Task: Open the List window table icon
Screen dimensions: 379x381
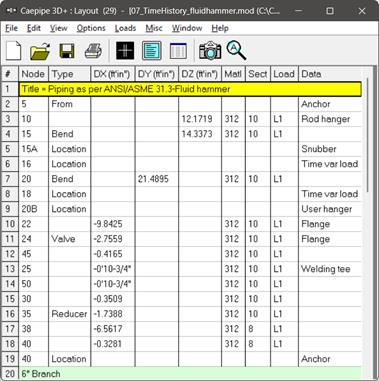Action: [178, 51]
